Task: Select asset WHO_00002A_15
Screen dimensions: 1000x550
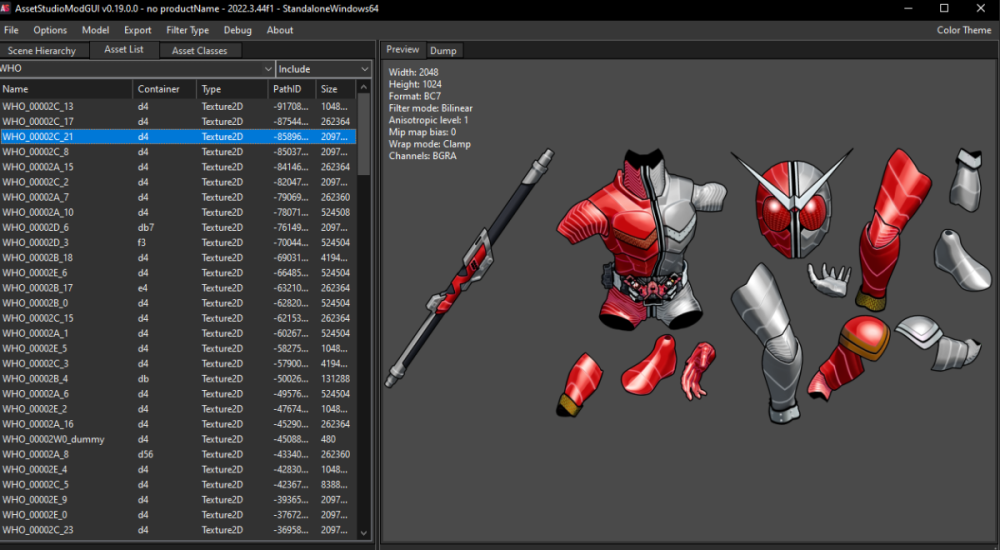Action: click(x=178, y=167)
